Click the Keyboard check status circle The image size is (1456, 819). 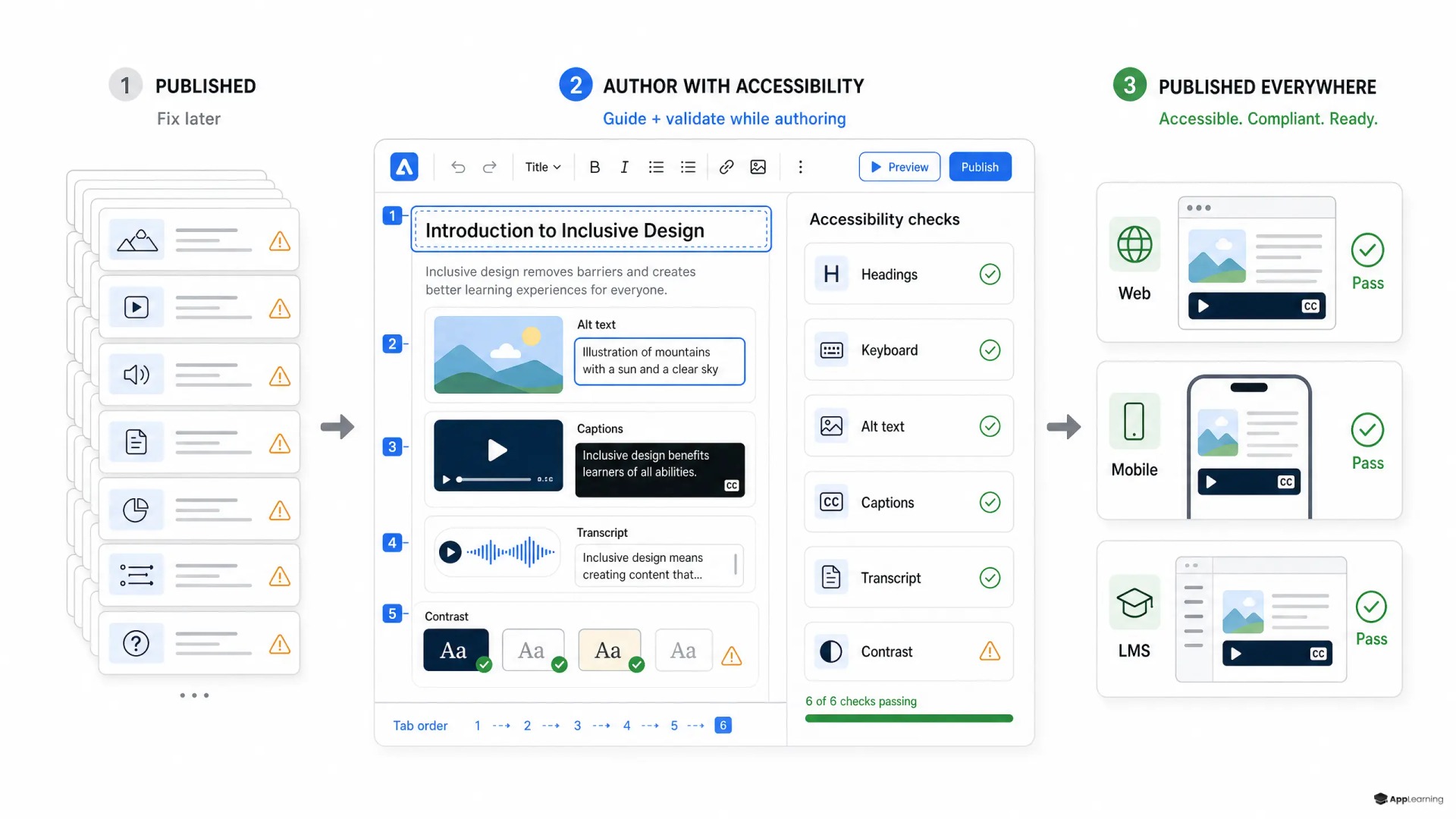tap(990, 350)
